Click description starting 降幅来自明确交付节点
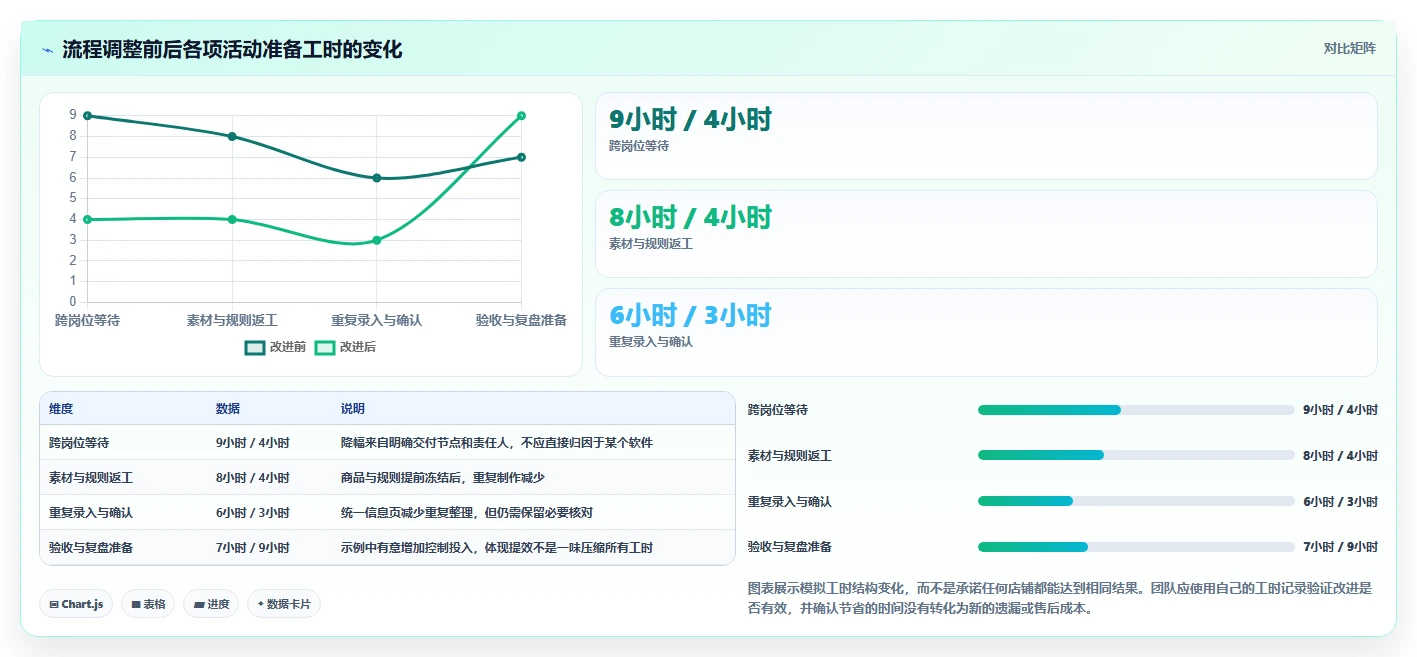Image resolution: width=1417 pixels, height=657 pixels. (497, 443)
